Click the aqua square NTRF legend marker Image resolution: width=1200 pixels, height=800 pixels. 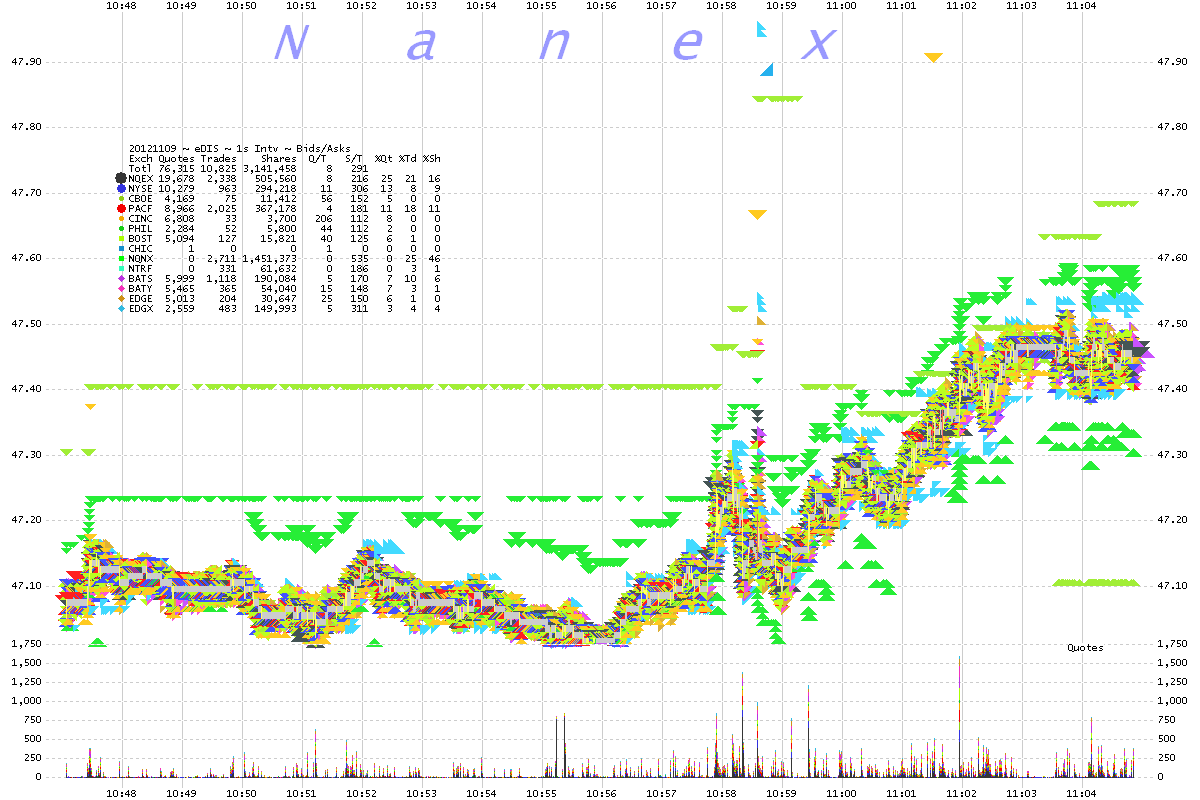point(121,268)
